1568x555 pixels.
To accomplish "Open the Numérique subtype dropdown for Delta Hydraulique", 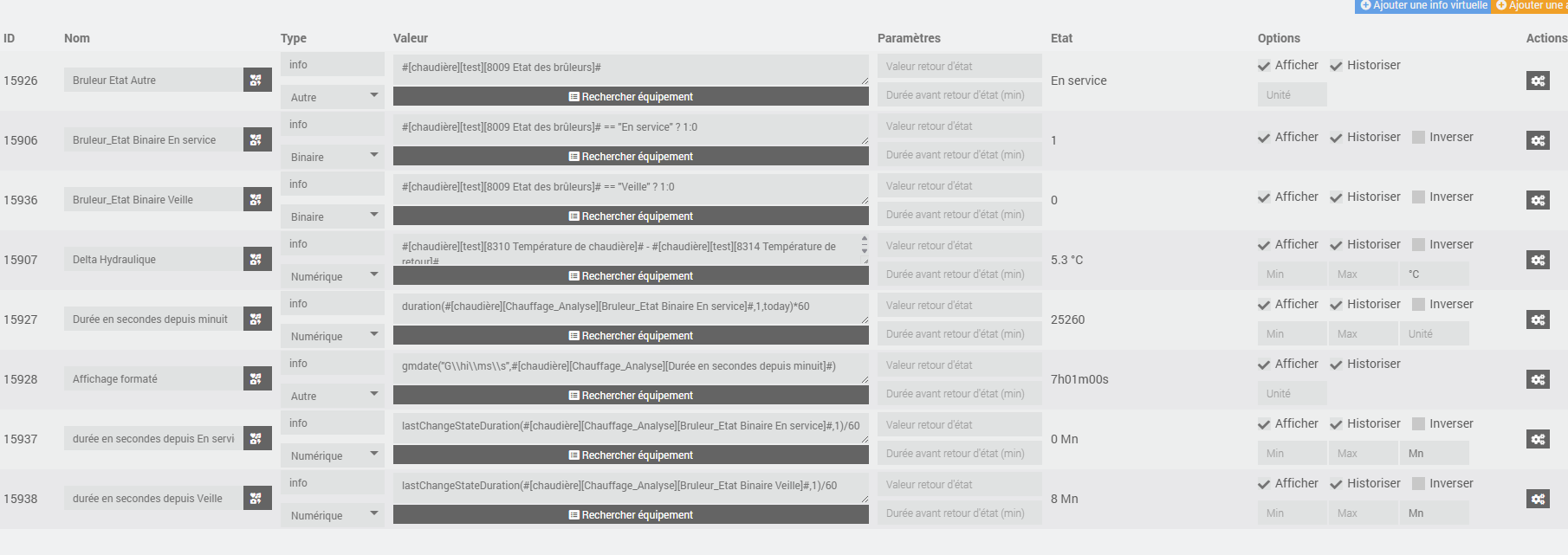I will [x=333, y=276].
